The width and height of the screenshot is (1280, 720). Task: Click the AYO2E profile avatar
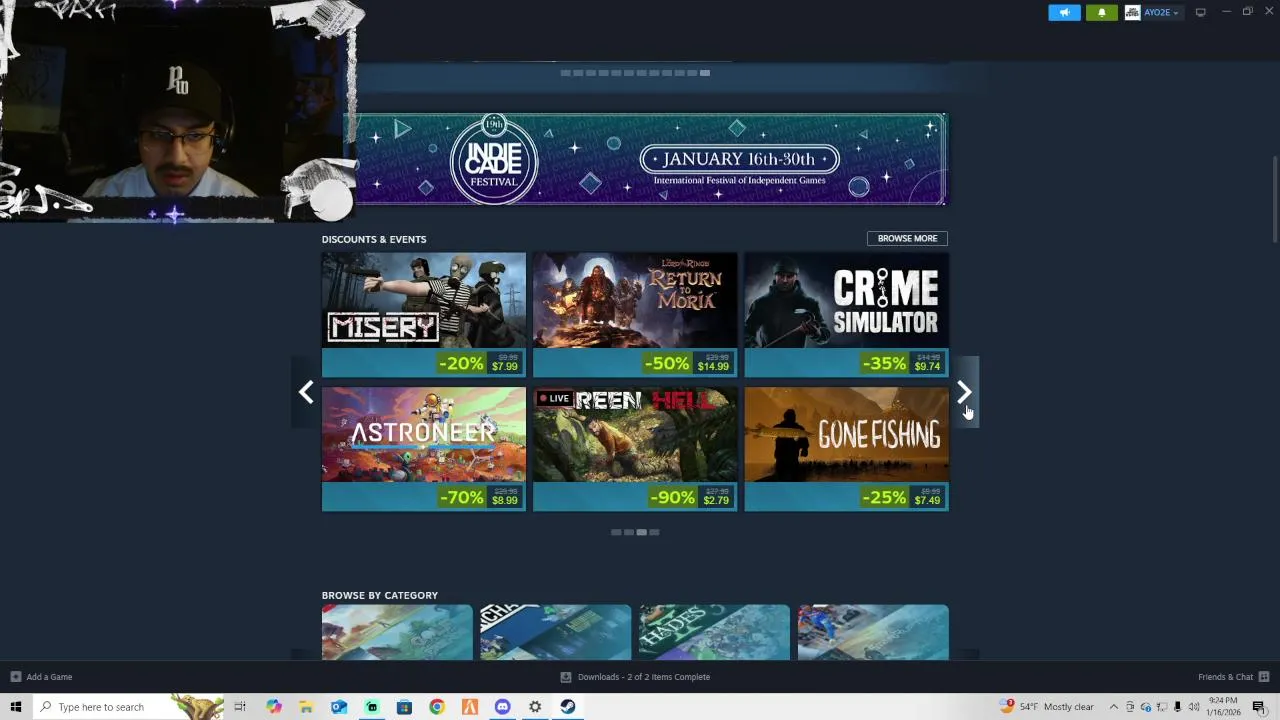[1132, 12]
